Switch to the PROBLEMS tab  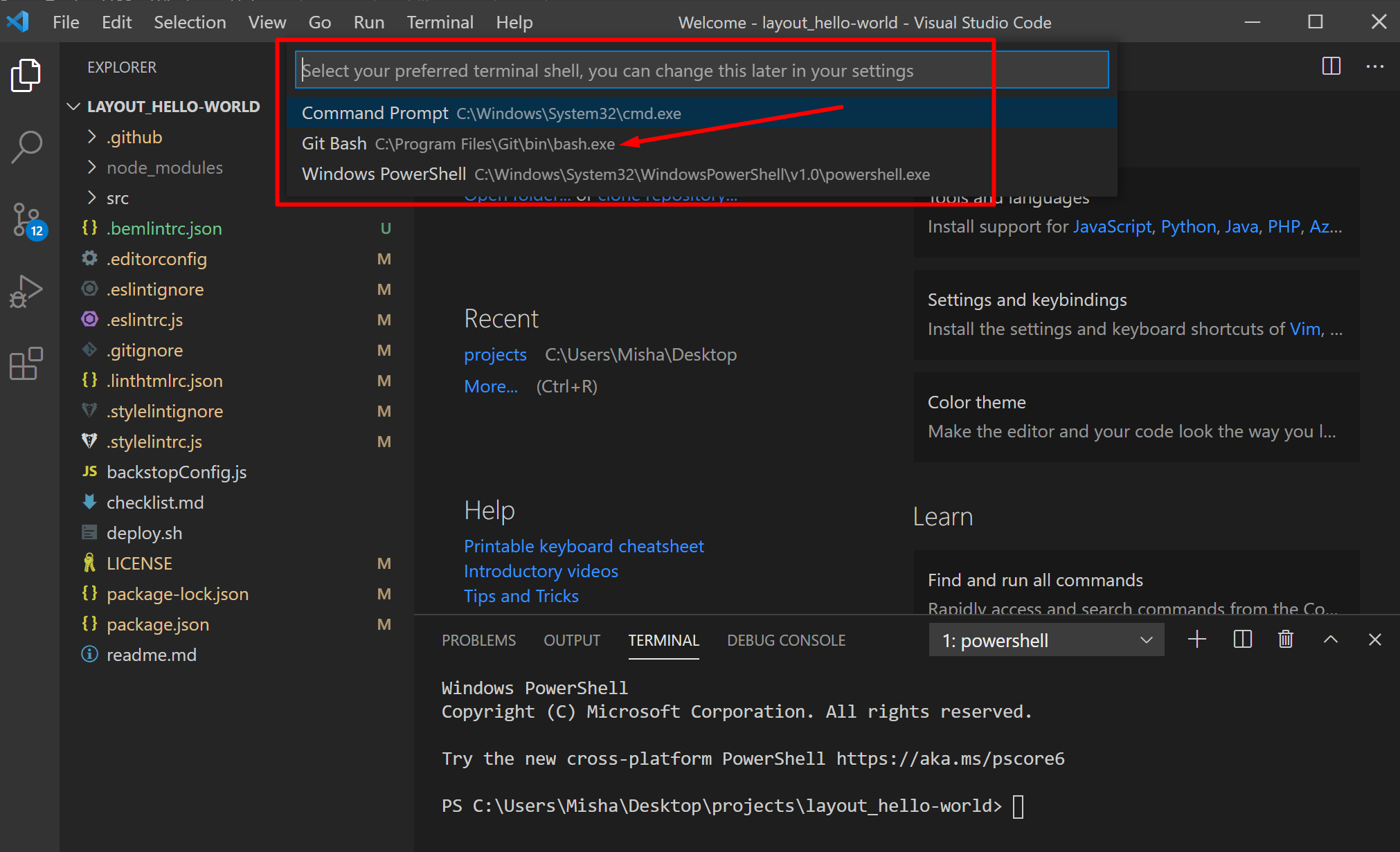[478, 640]
